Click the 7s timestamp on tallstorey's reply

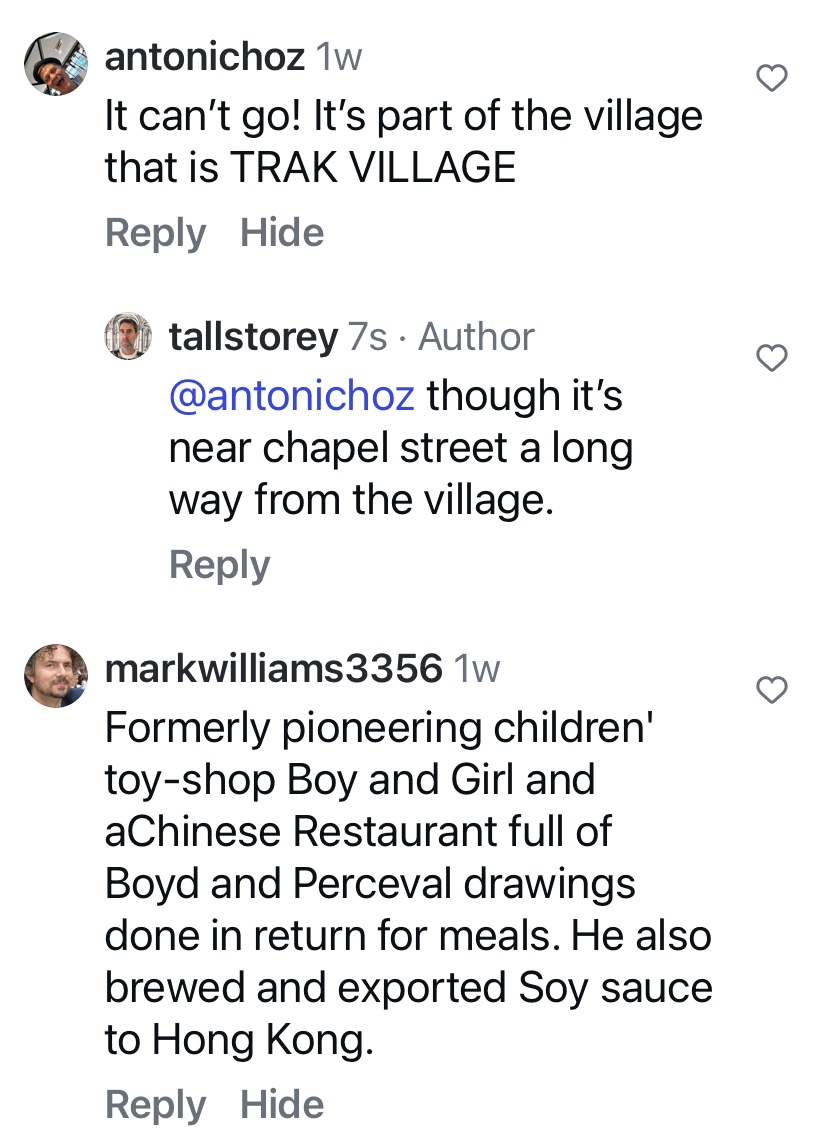pyautogui.click(x=367, y=337)
